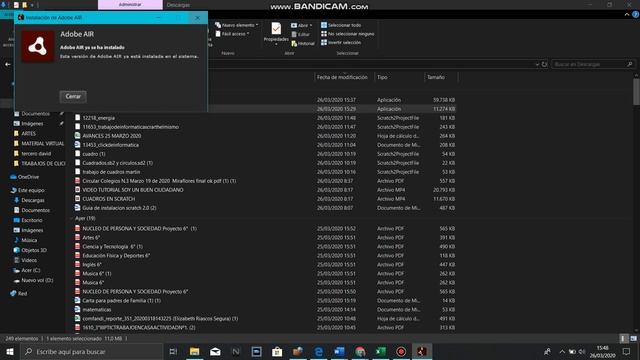Refresh the folder with the reload icon

[544, 64]
